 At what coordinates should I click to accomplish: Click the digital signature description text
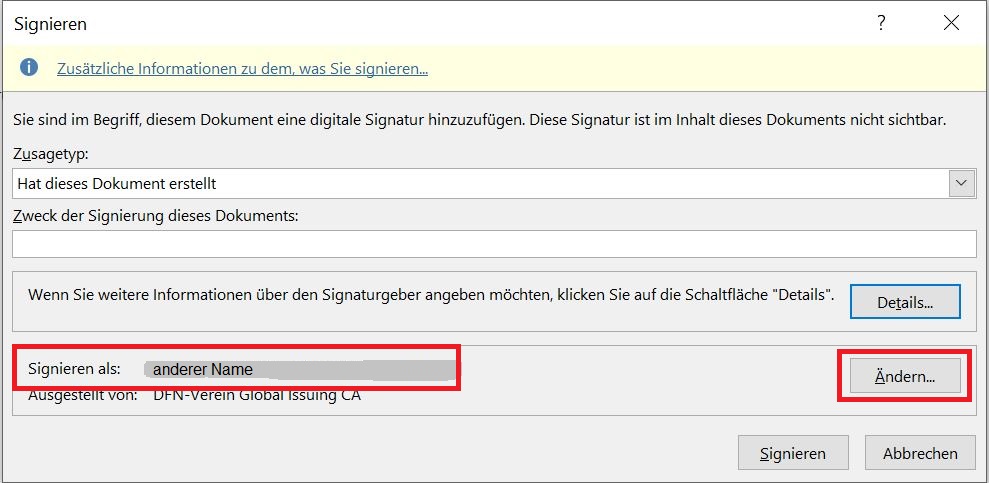(x=480, y=120)
